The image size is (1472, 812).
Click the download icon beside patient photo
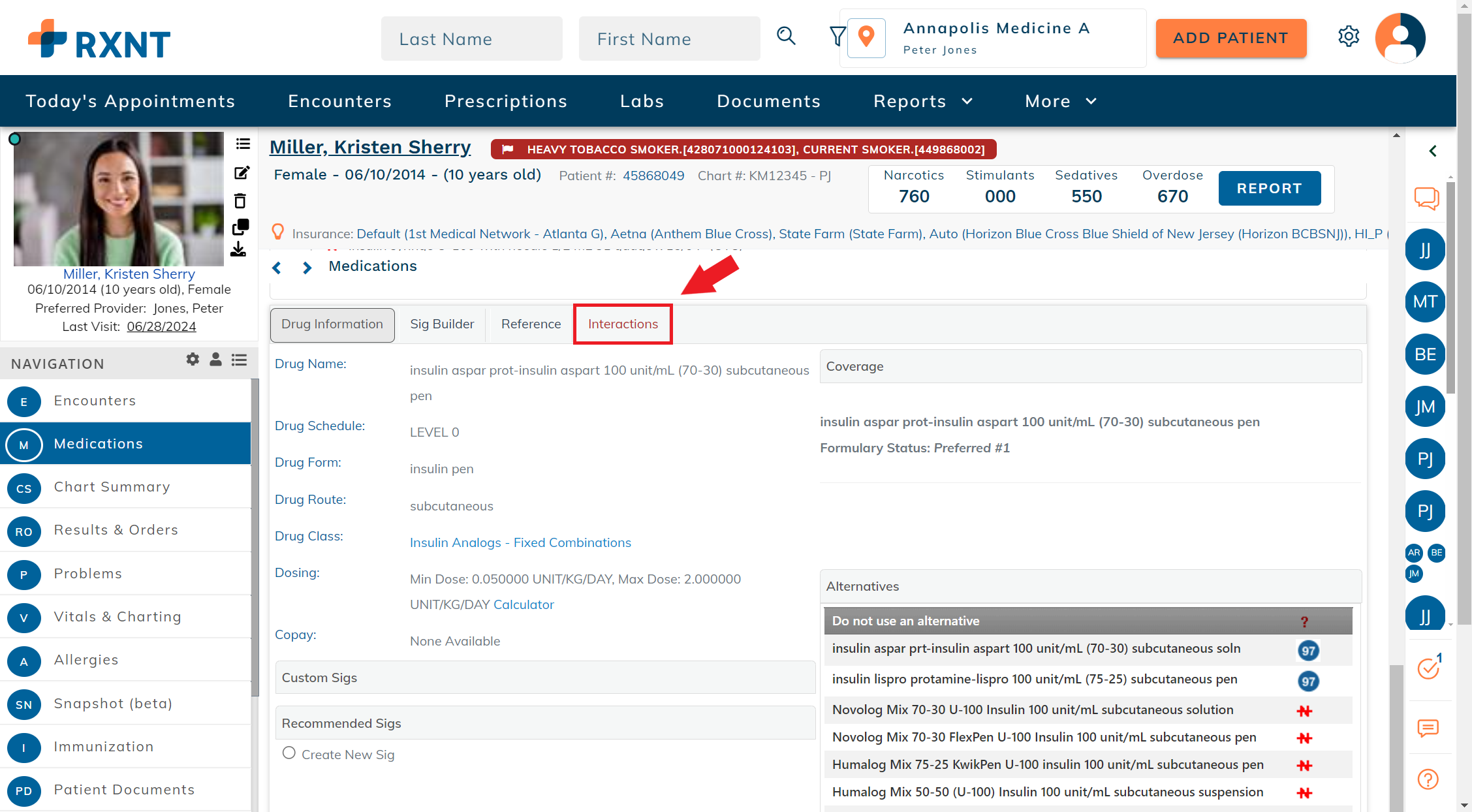click(x=239, y=249)
